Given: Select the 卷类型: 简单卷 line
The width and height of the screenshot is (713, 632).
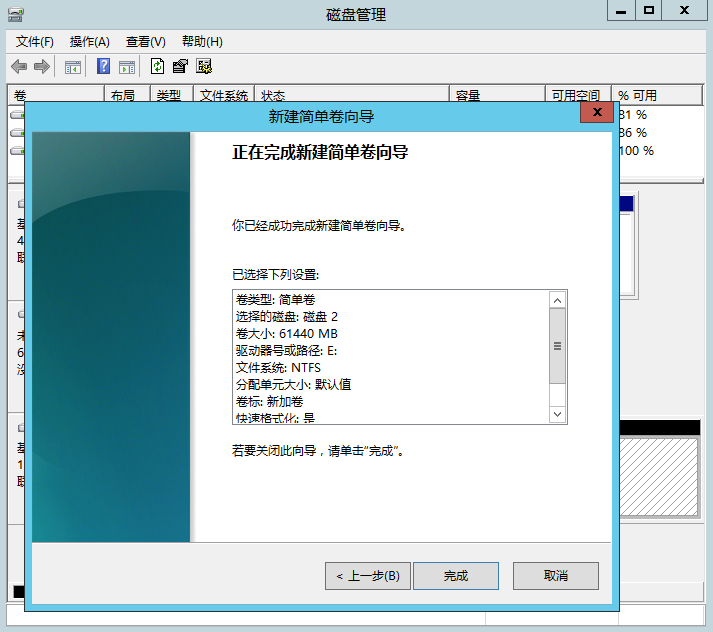Looking at the screenshot, I should tap(275, 300).
